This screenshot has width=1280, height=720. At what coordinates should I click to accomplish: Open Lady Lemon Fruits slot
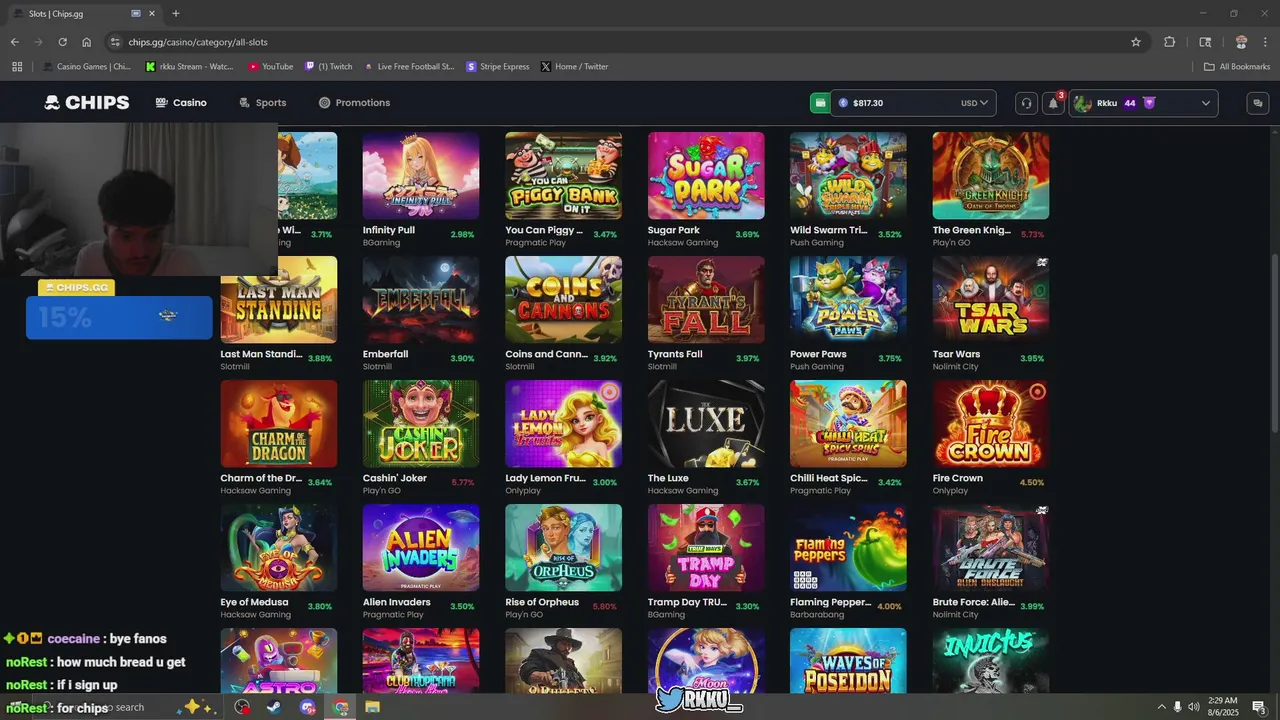(563, 424)
